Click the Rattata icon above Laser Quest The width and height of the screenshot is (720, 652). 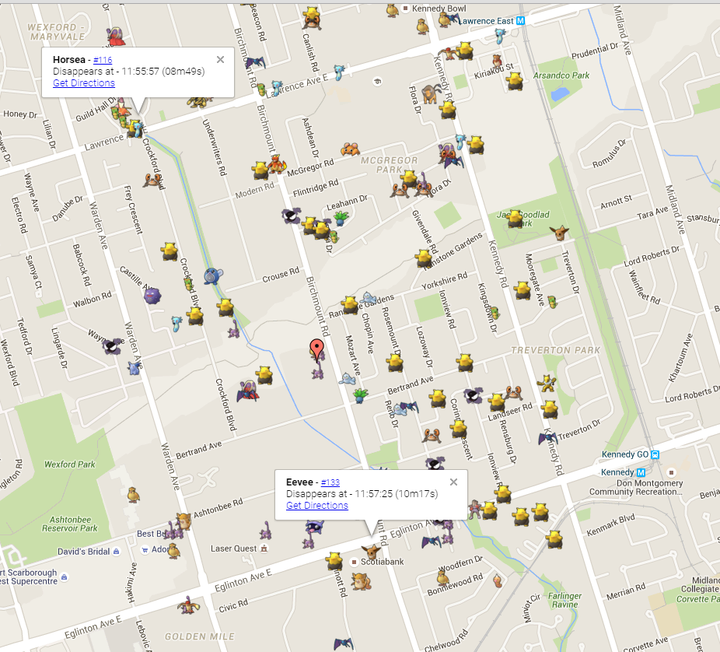pos(265,529)
